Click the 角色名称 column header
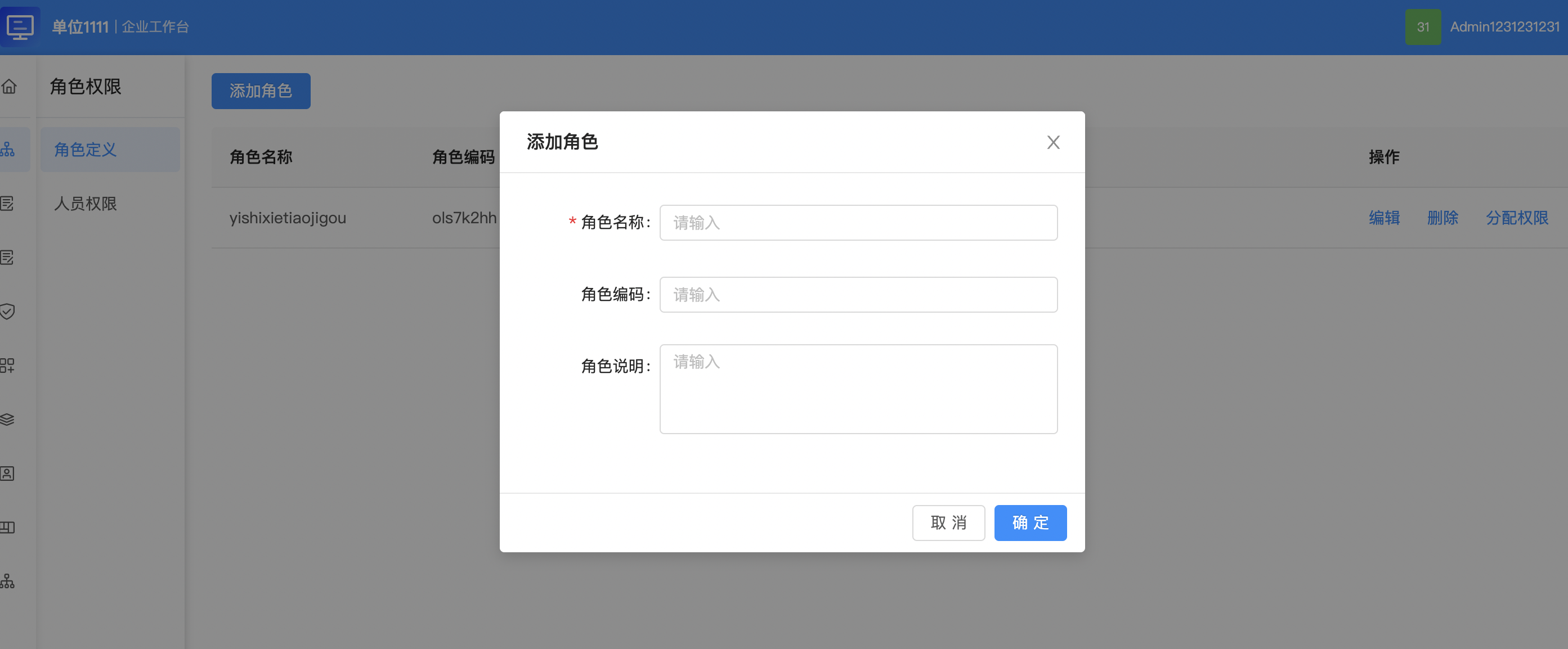The width and height of the screenshot is (1568, 649). tap(261, 157)
